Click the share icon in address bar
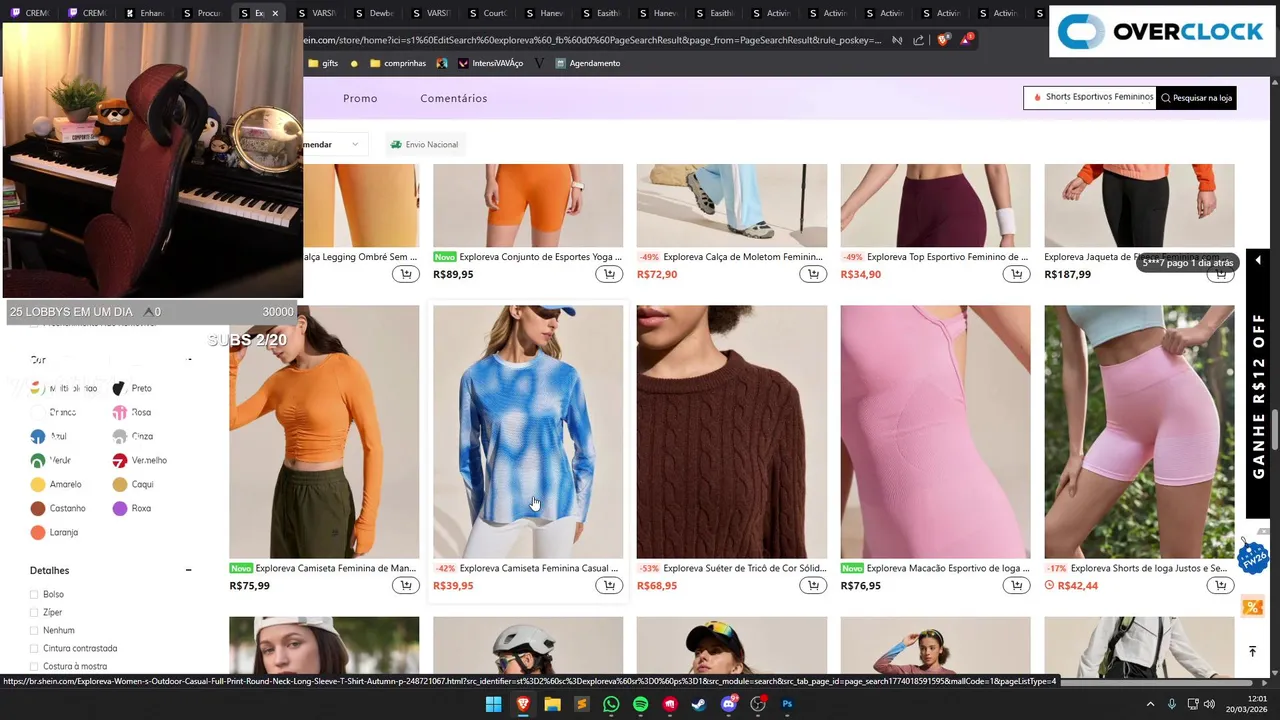The image size is (1280, 720). tap(918, 40)
